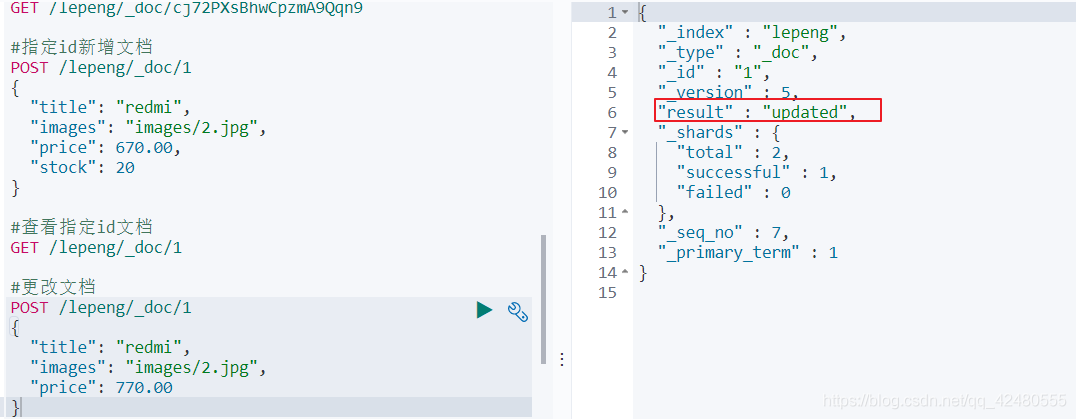Click the highlighted POST /lepeng/_doc/1 under 更改文档
Screen dimensions: 1076x419
pos(101,308)
